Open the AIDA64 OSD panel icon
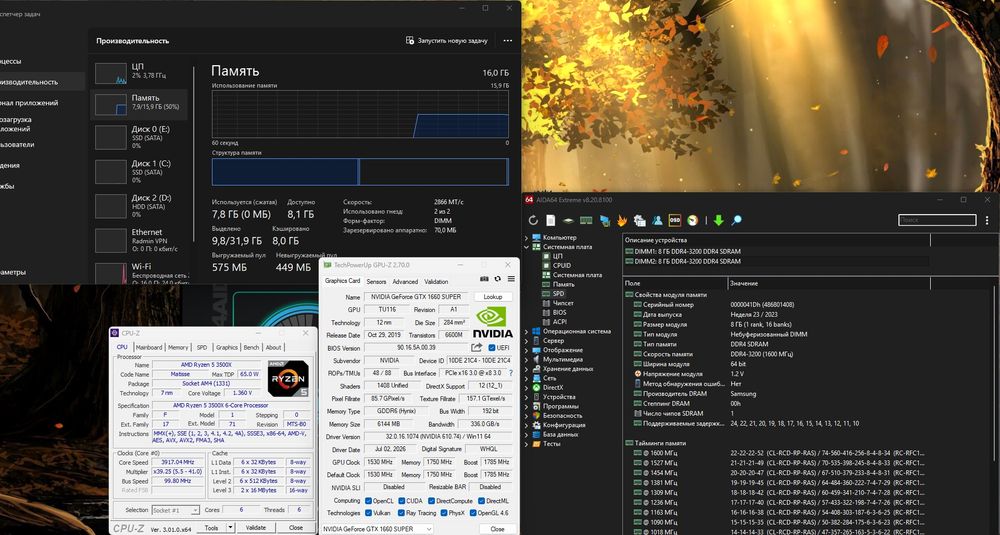1000x535 pixels. pyautogui.click(x=675, y=221)
